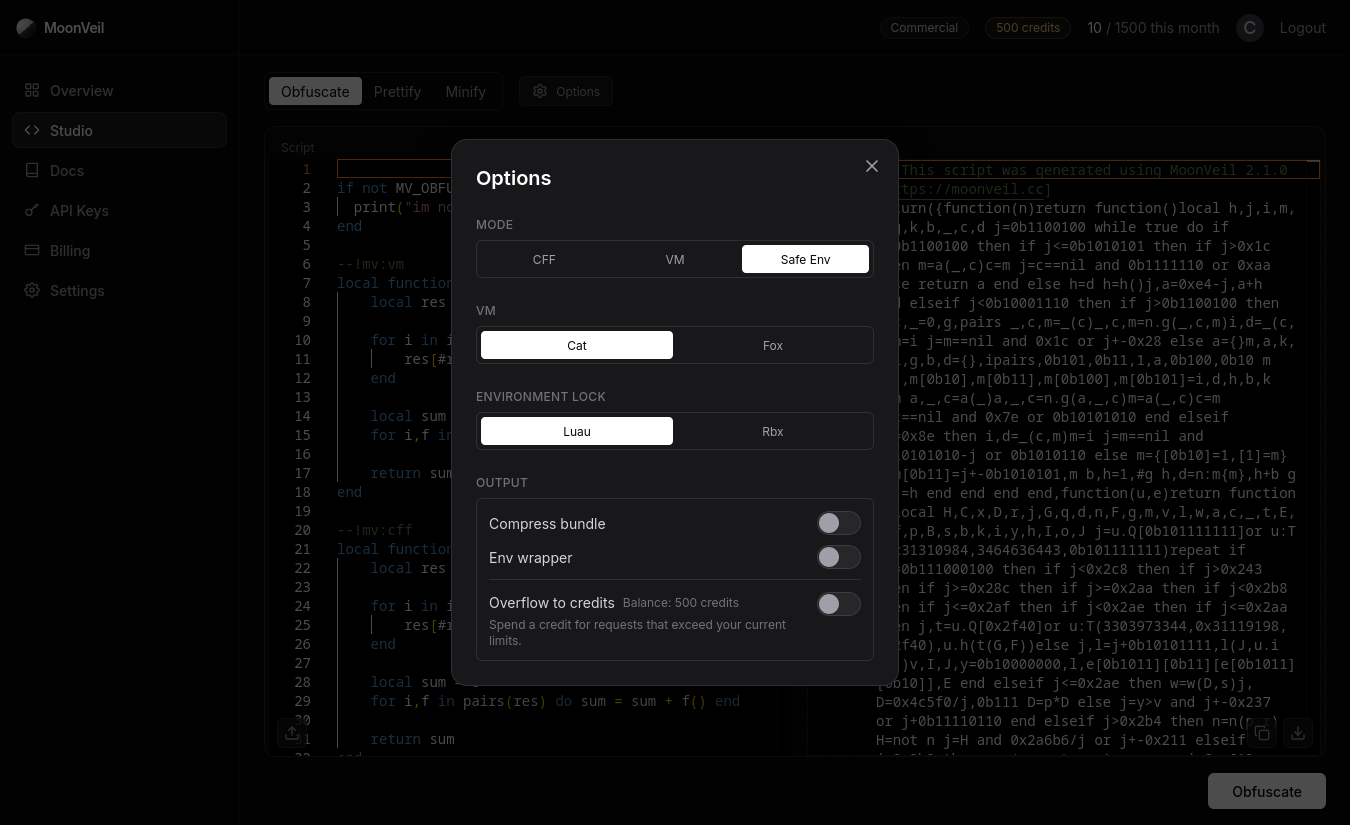Image resolution: width=1350 pixels, height=825 pixels.
Task: Switch to the Obfuscate tab
Action: [315, 91]
